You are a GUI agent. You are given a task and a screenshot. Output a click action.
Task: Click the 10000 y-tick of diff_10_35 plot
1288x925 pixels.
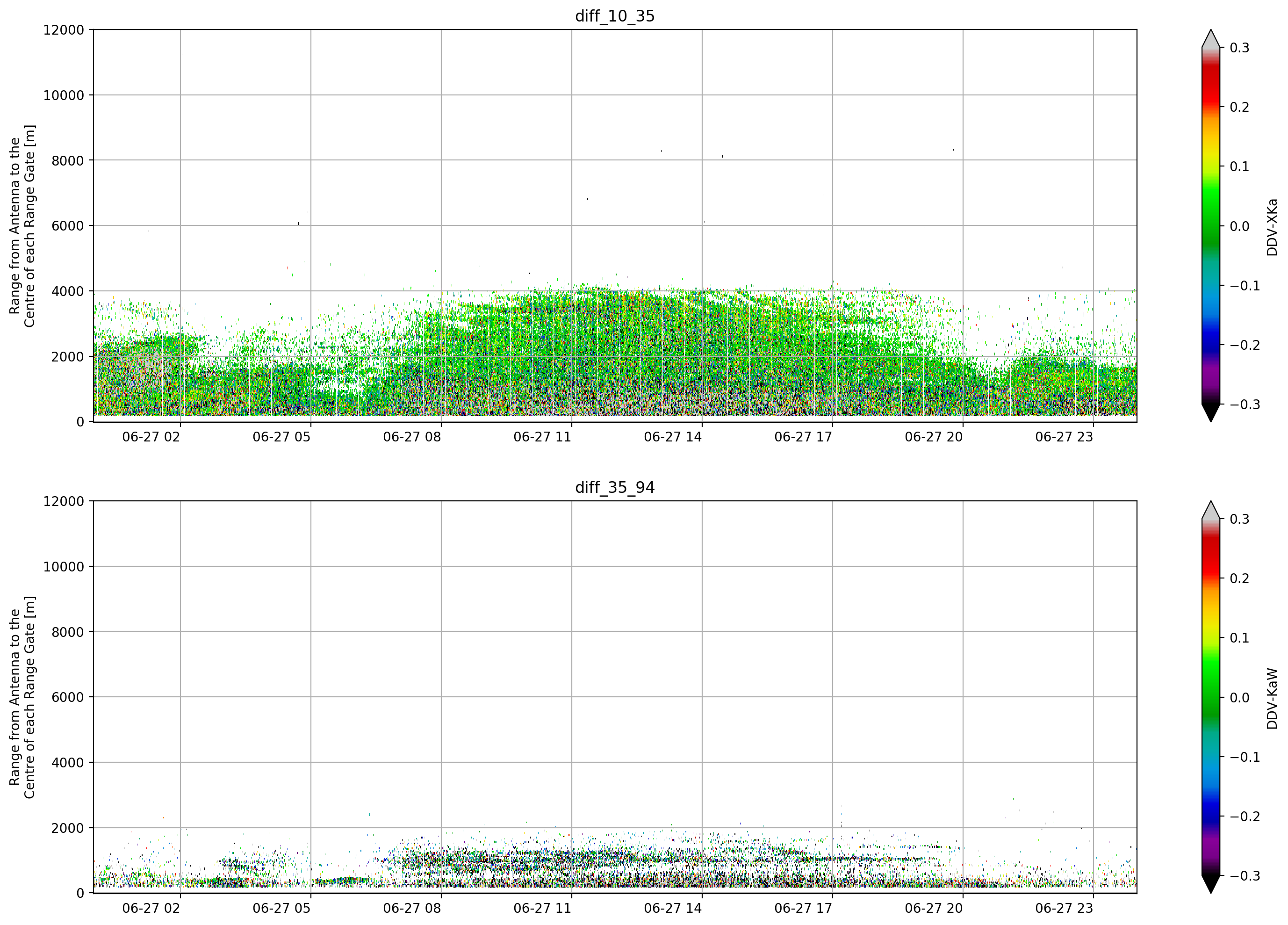pyautogui.click(x=64, y=95)
